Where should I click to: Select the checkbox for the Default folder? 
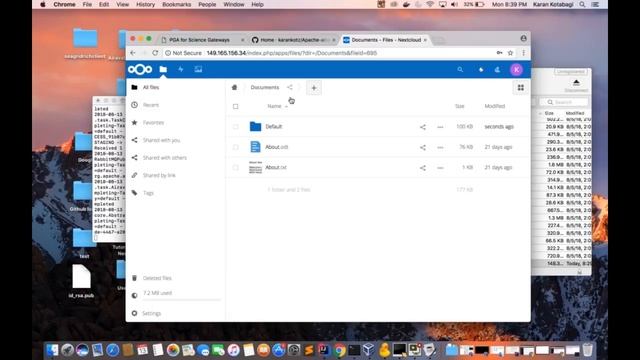(236, 127)
